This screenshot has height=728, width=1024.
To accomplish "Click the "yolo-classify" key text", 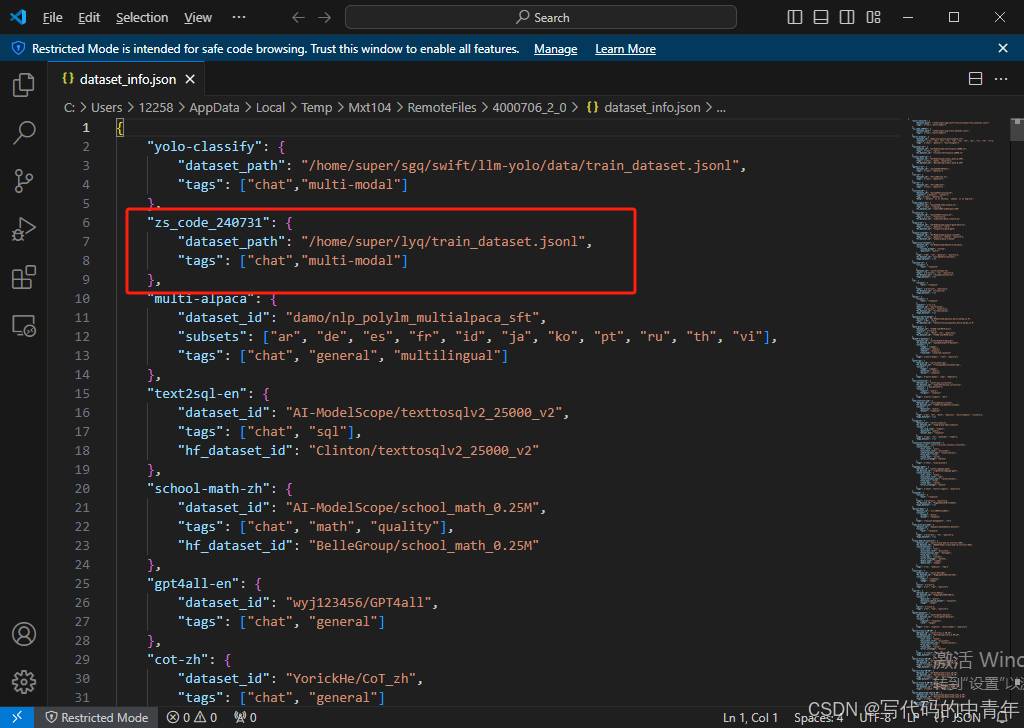I will [x=204, y=146].
